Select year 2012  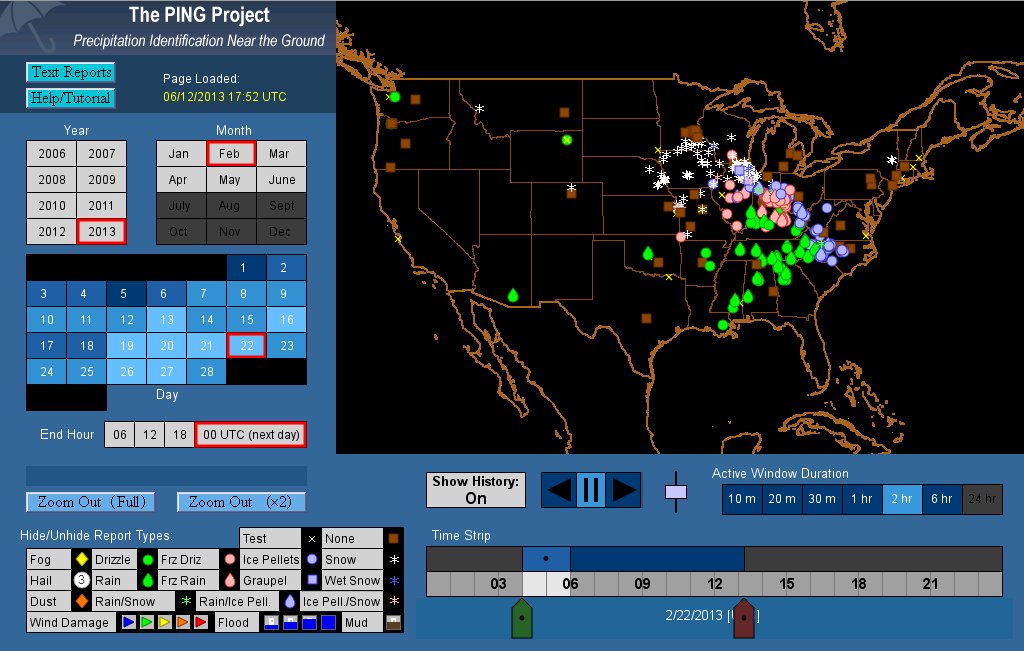52,232
